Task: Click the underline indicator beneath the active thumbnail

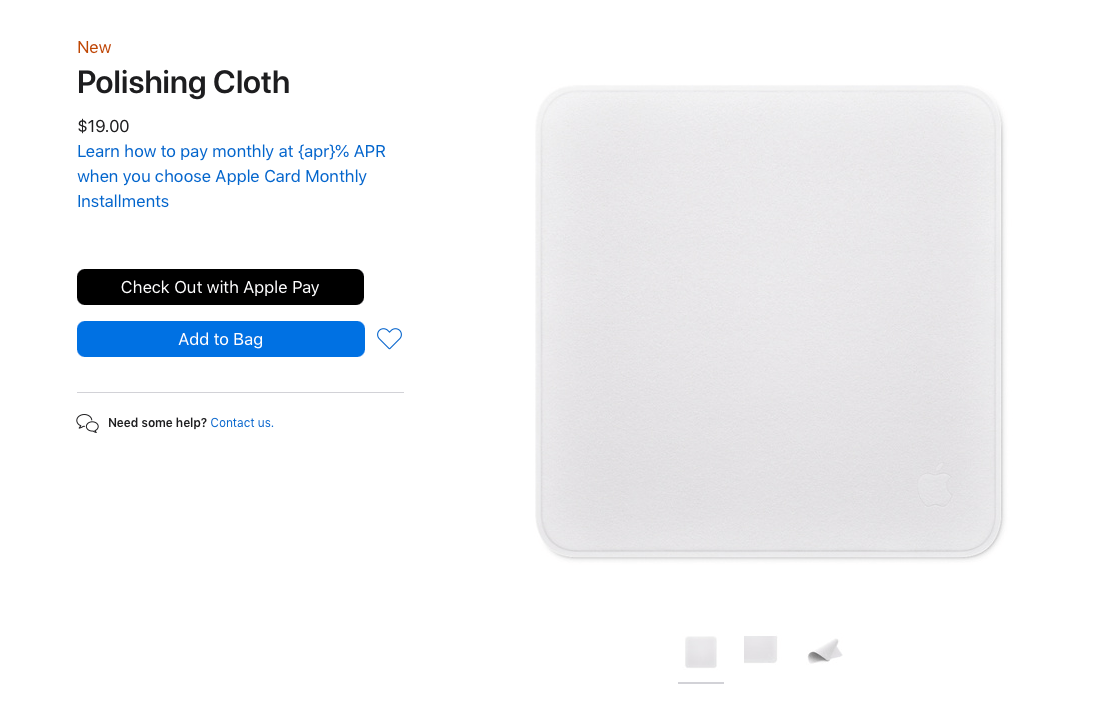Action: pyautogui.click(x=700, y=683)
